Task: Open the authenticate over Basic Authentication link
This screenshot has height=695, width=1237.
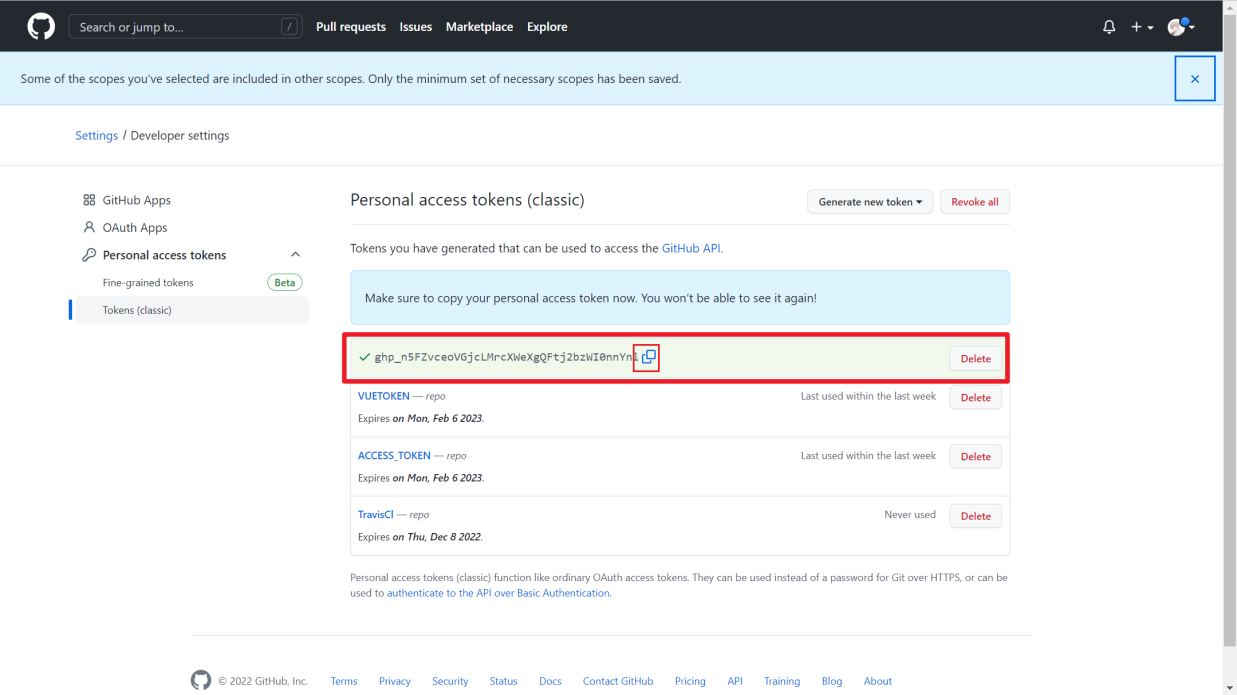Action: coord(498,593)
